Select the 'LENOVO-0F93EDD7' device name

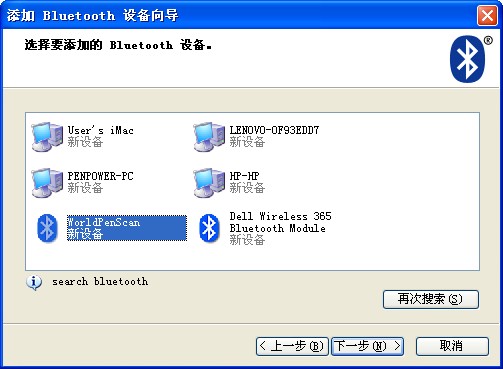274,130
